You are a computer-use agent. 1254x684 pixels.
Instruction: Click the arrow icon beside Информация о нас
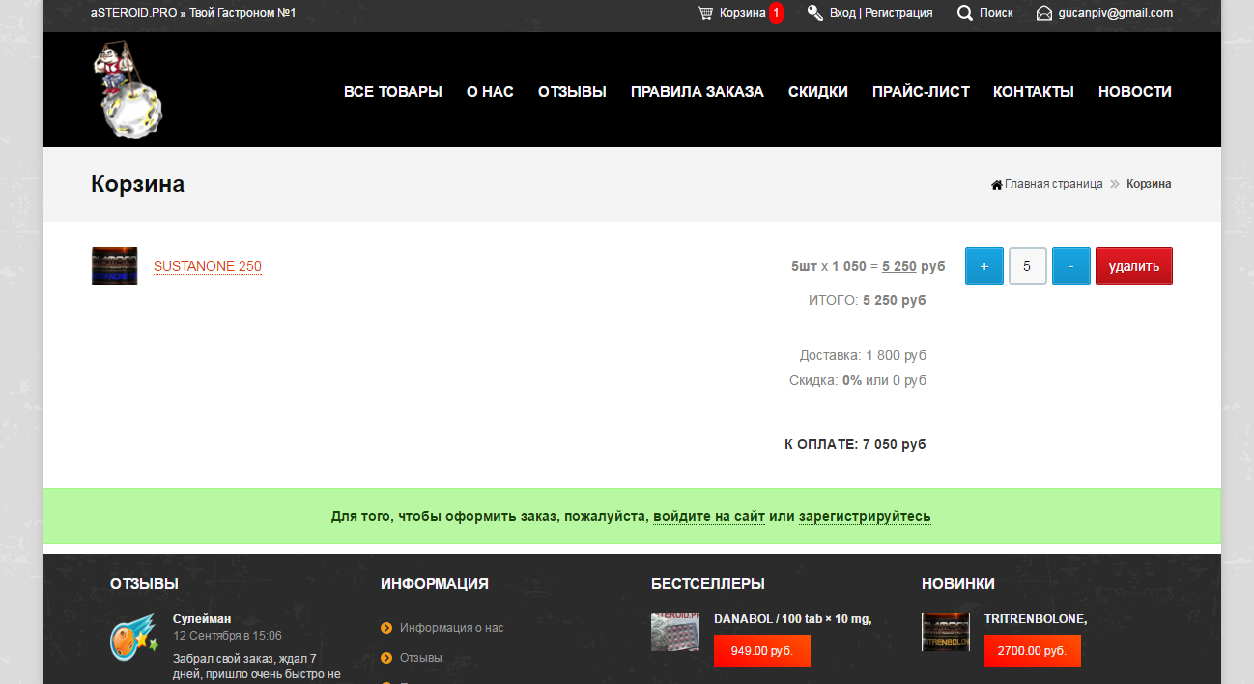pyautogui.click(x=386, y=628)
